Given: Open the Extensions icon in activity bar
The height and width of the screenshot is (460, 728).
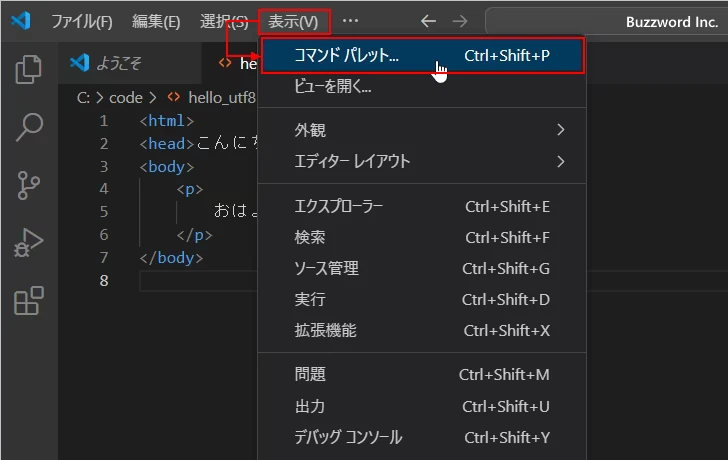Looking at the screenshot, I should (x=29, y=300).
